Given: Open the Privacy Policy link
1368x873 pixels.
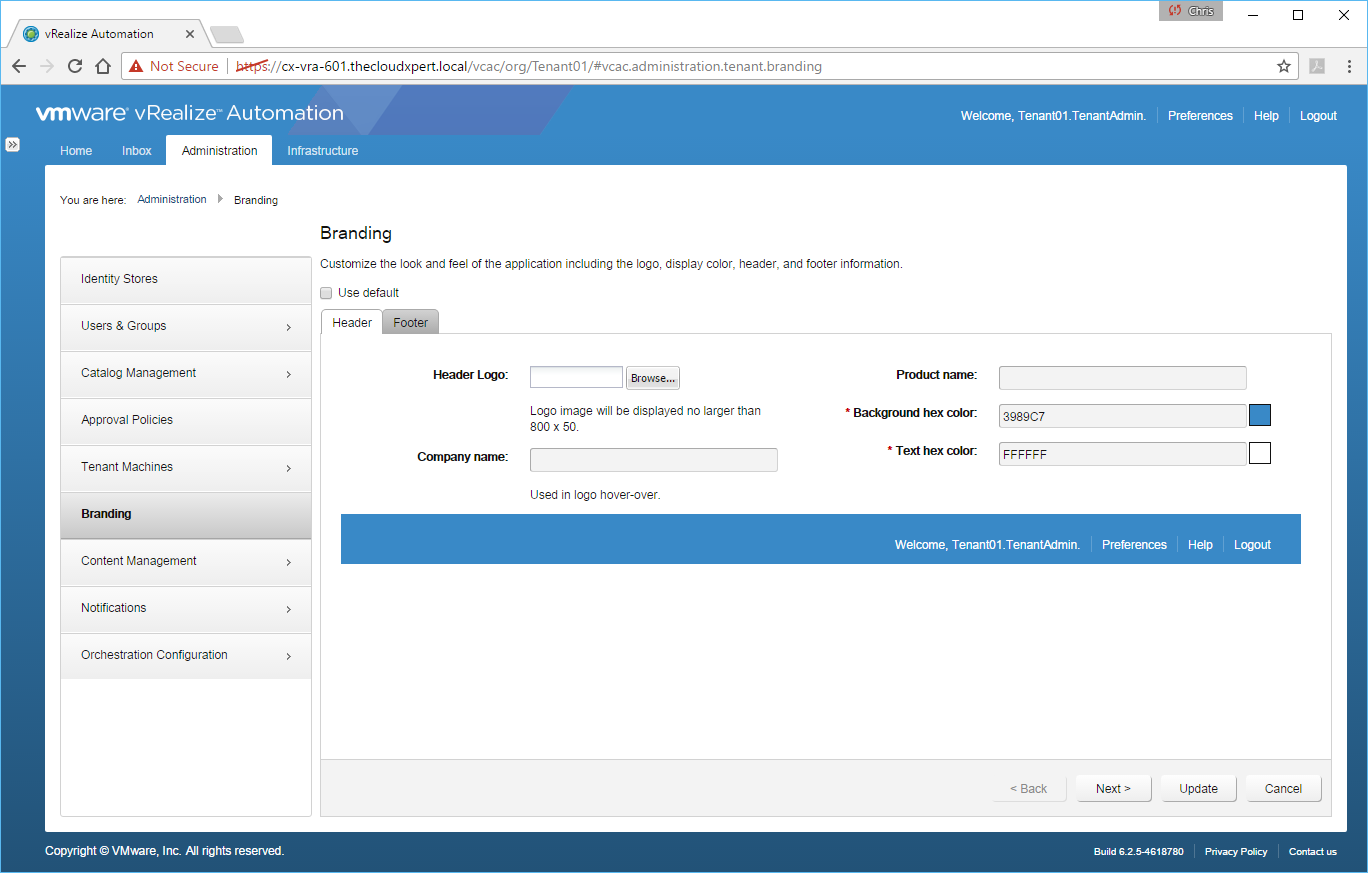Looking at the screenshot, I should [x=1235, y=852].
